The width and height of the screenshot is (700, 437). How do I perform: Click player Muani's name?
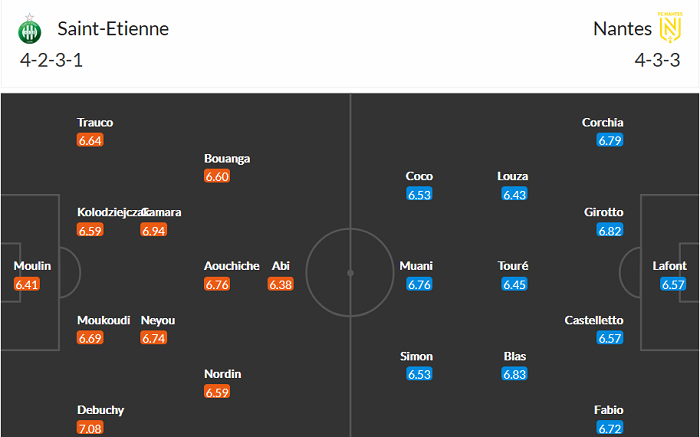pos(419,266)
